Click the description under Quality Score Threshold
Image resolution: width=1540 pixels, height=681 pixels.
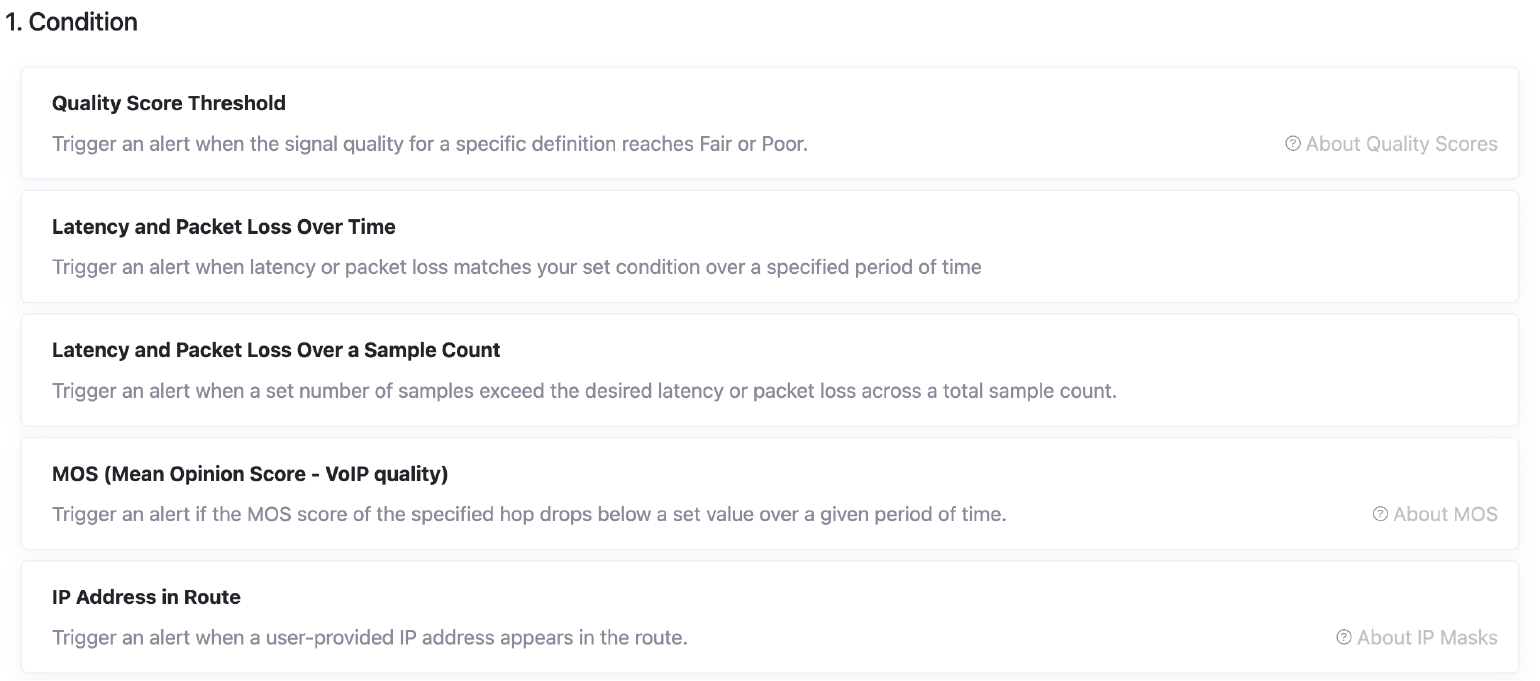[x=431, y=144]
